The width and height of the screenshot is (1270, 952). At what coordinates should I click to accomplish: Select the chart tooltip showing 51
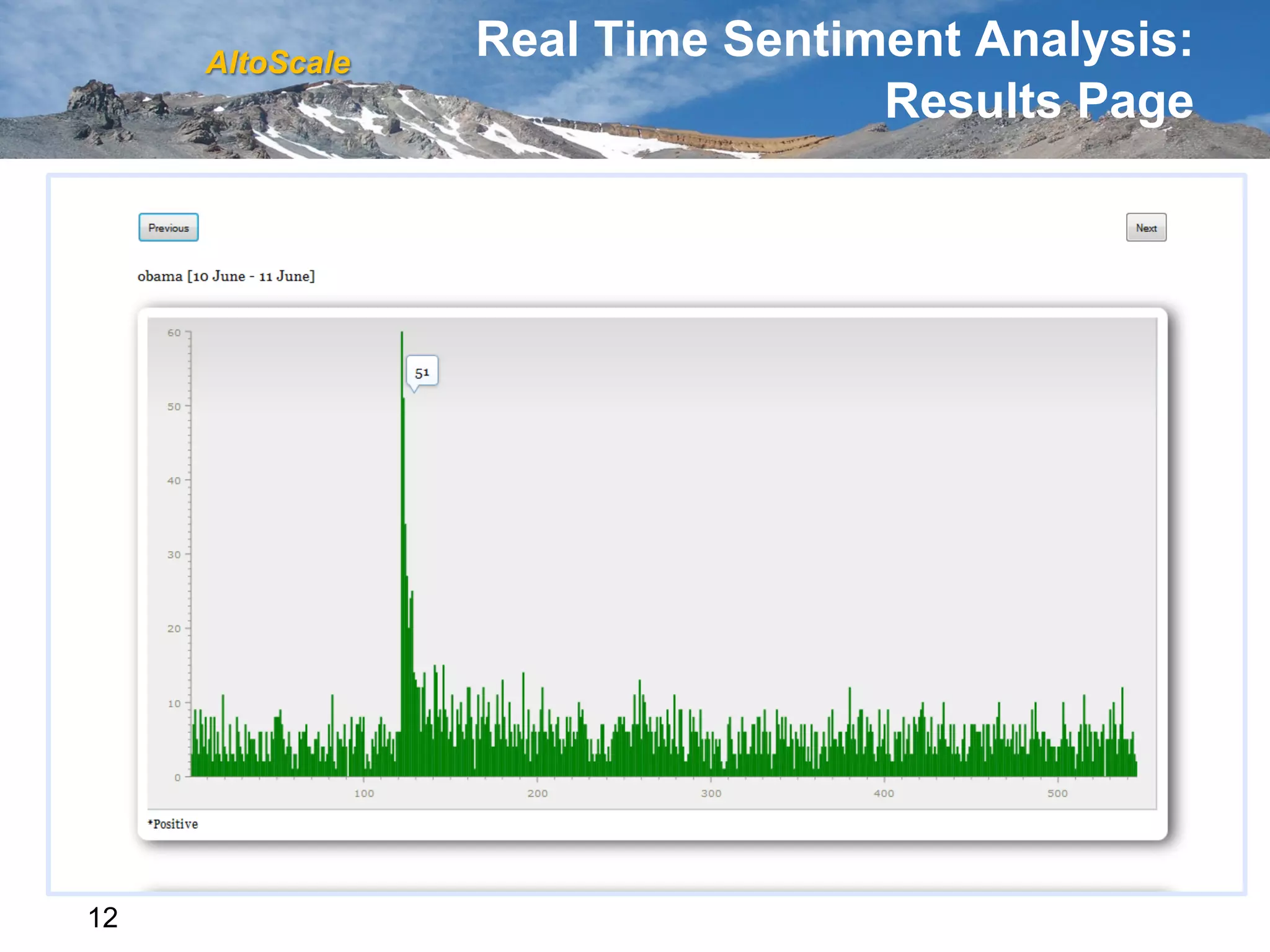pyautogui.click(x=422, y=372)
